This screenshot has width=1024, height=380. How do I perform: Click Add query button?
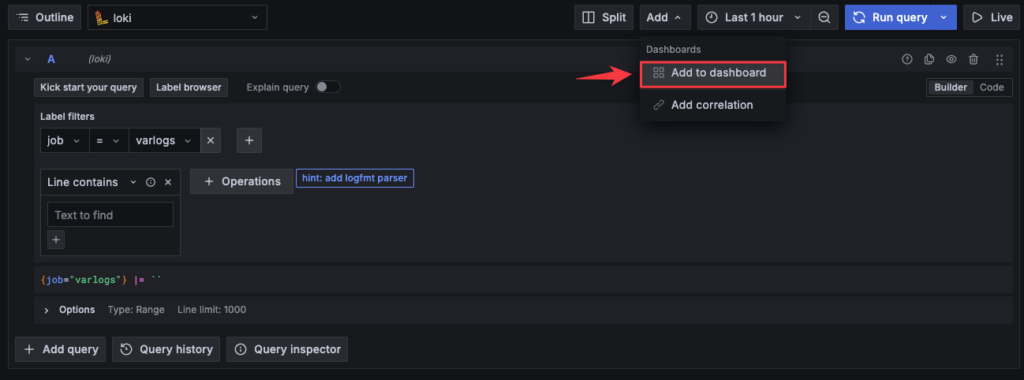[x=60, y=349]
